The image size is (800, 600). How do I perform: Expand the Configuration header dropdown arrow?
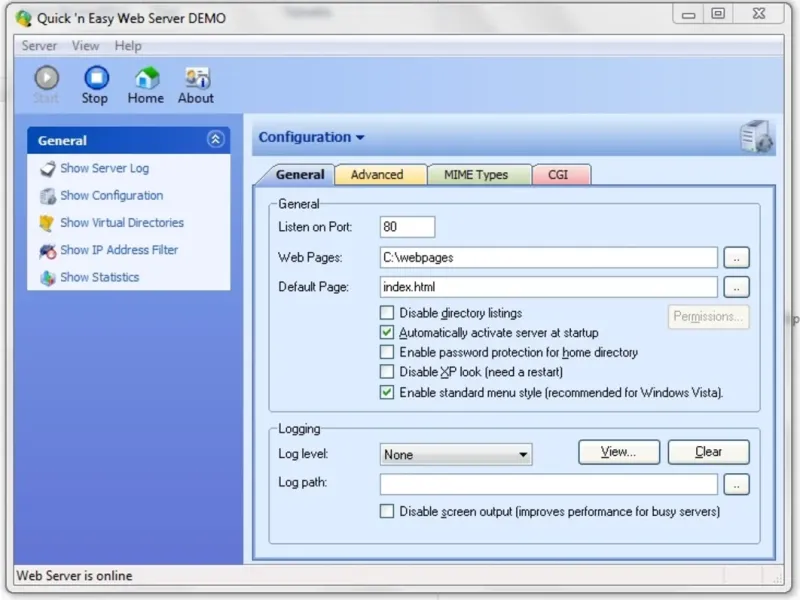click(x=360, y=137)
